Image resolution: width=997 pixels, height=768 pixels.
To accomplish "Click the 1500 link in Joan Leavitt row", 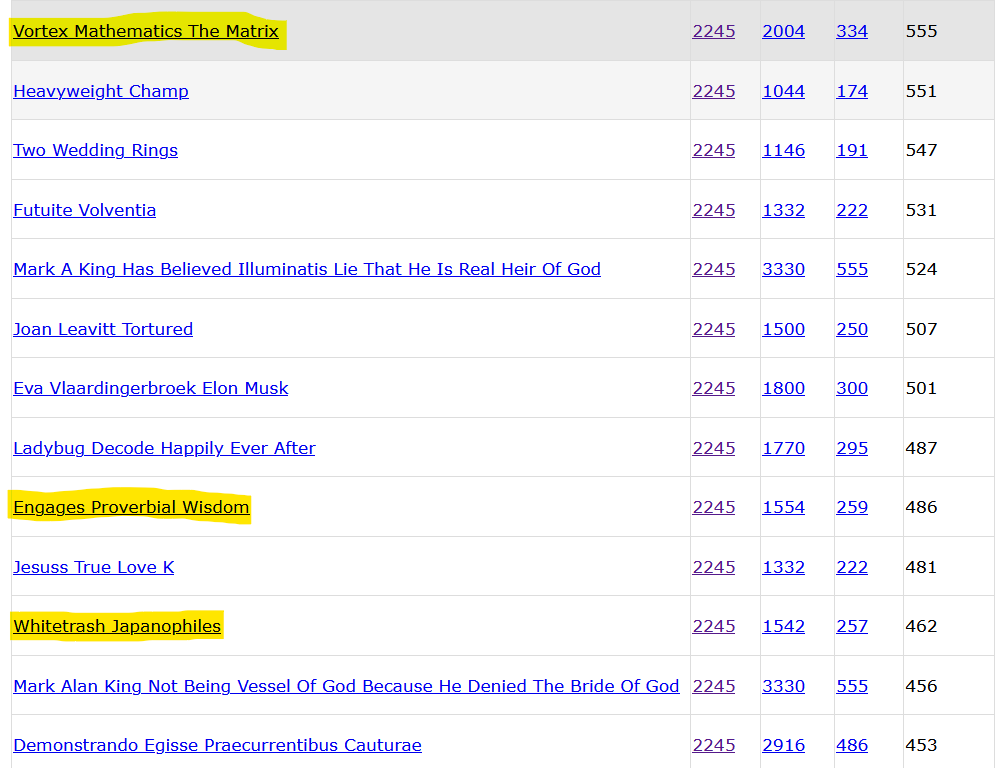I will [x=783, y=329].
